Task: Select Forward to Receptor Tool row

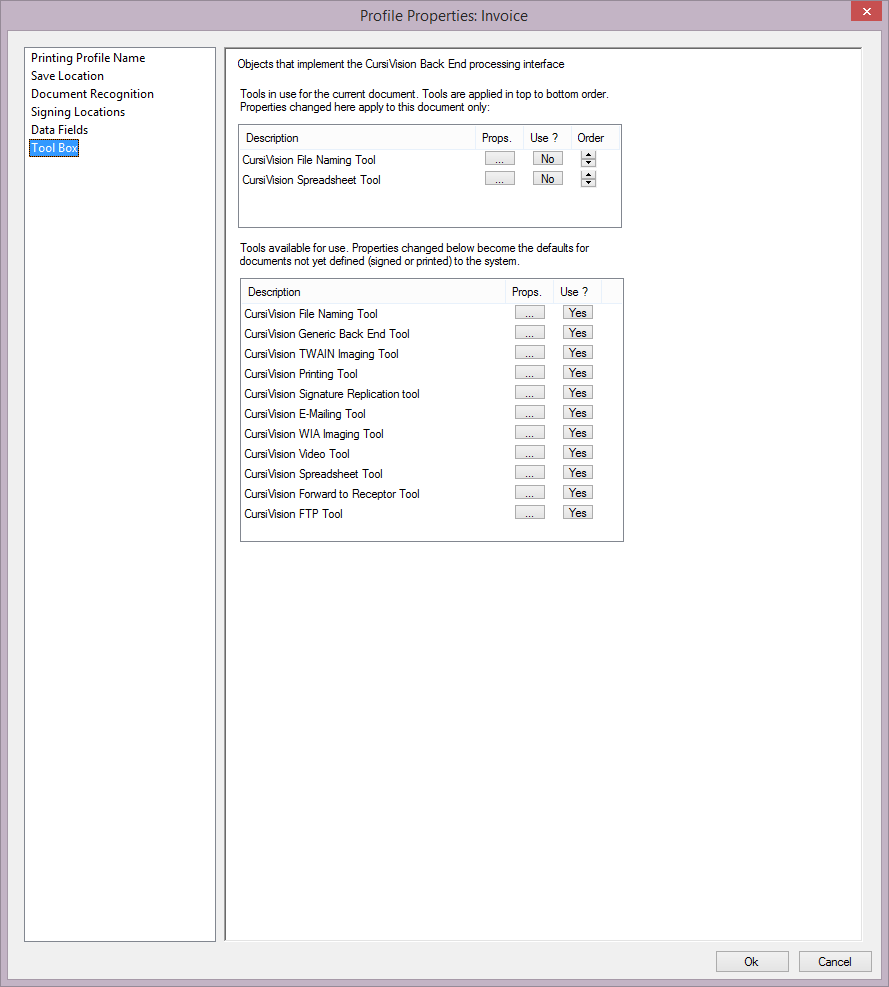Action: click(x=331, y=494)
